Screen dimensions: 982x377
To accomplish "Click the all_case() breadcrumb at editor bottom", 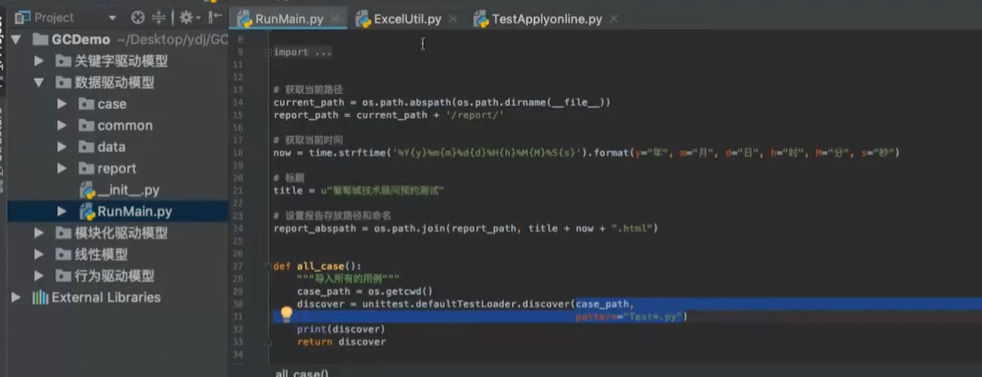I will pyautogui.click(x=302, y=373).
